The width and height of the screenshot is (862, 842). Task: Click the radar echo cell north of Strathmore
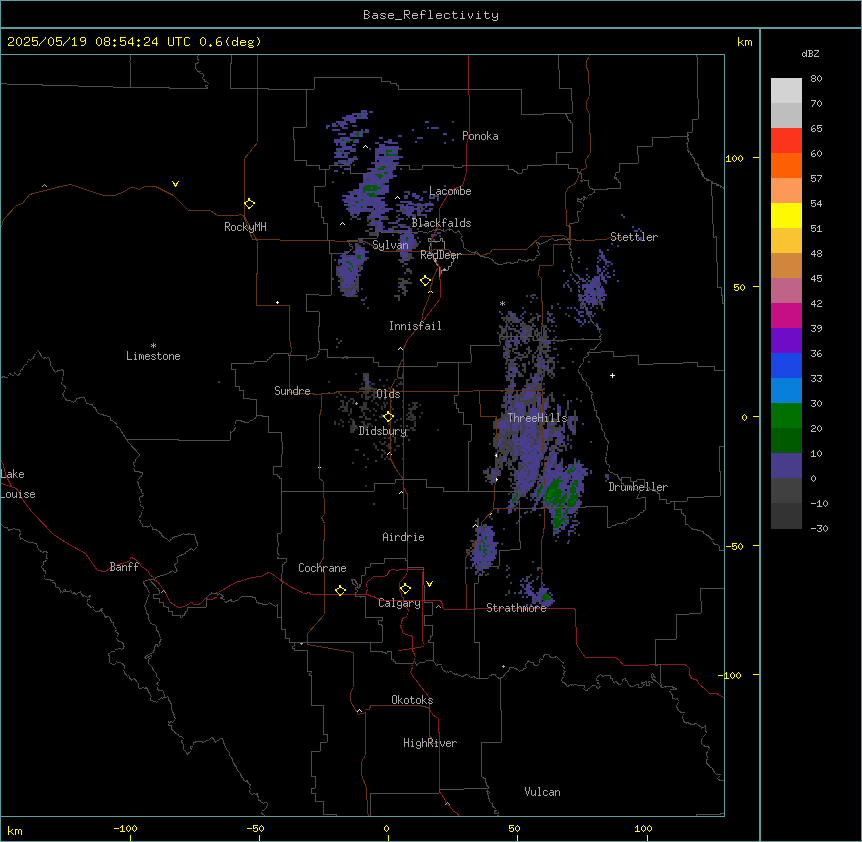[484, 549]
